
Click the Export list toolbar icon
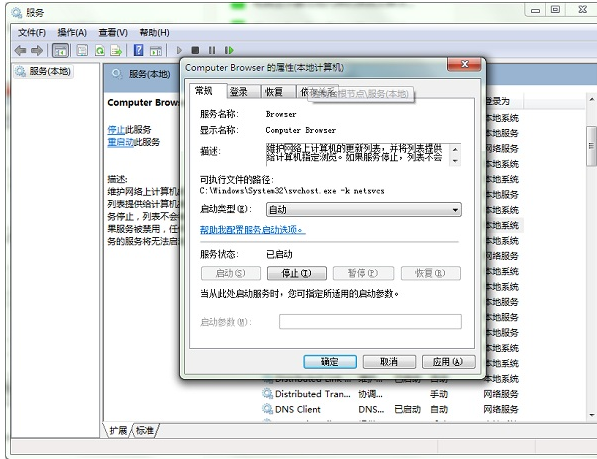coord(116,50)
